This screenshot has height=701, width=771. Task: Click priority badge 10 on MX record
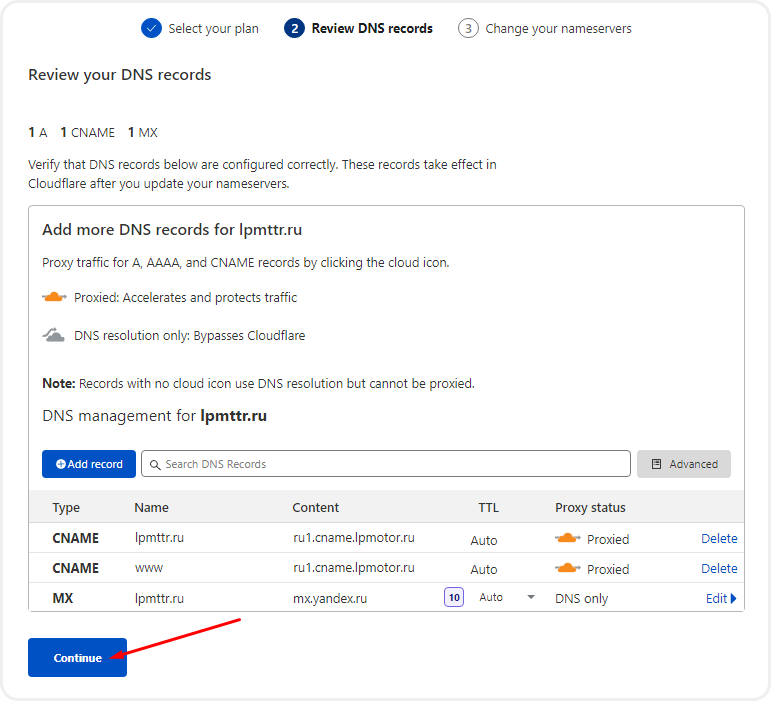pos(454,598)
